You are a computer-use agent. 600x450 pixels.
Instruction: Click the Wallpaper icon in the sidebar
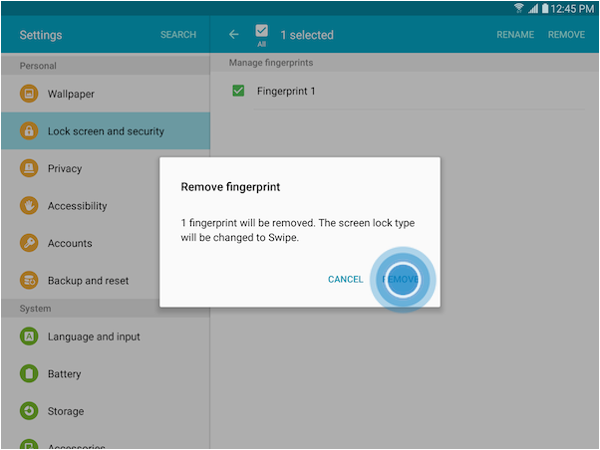[29, 94]
